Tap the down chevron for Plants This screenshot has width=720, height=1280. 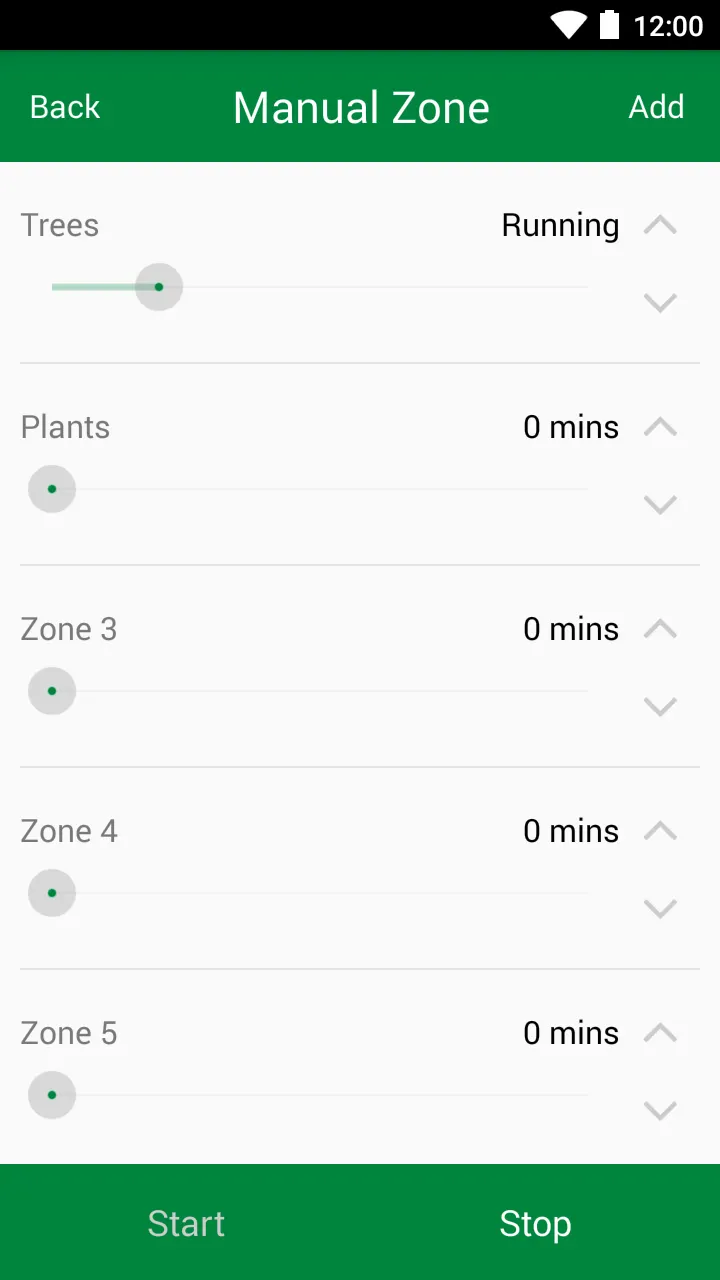pyautogui.click(x=660, y=504)
